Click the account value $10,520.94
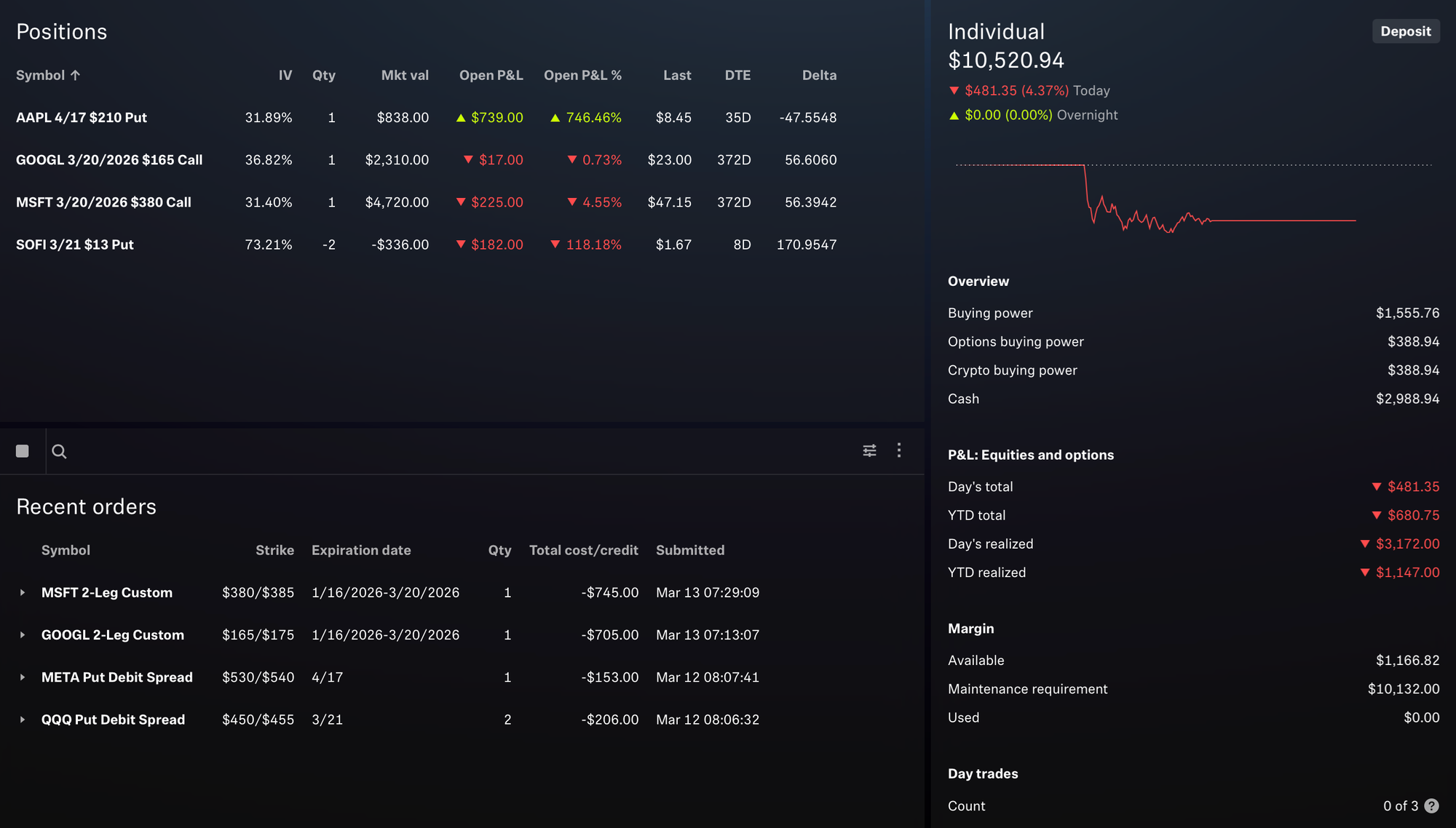Viewport: 1456px width, 828px height. click(x=1006, y=60)
